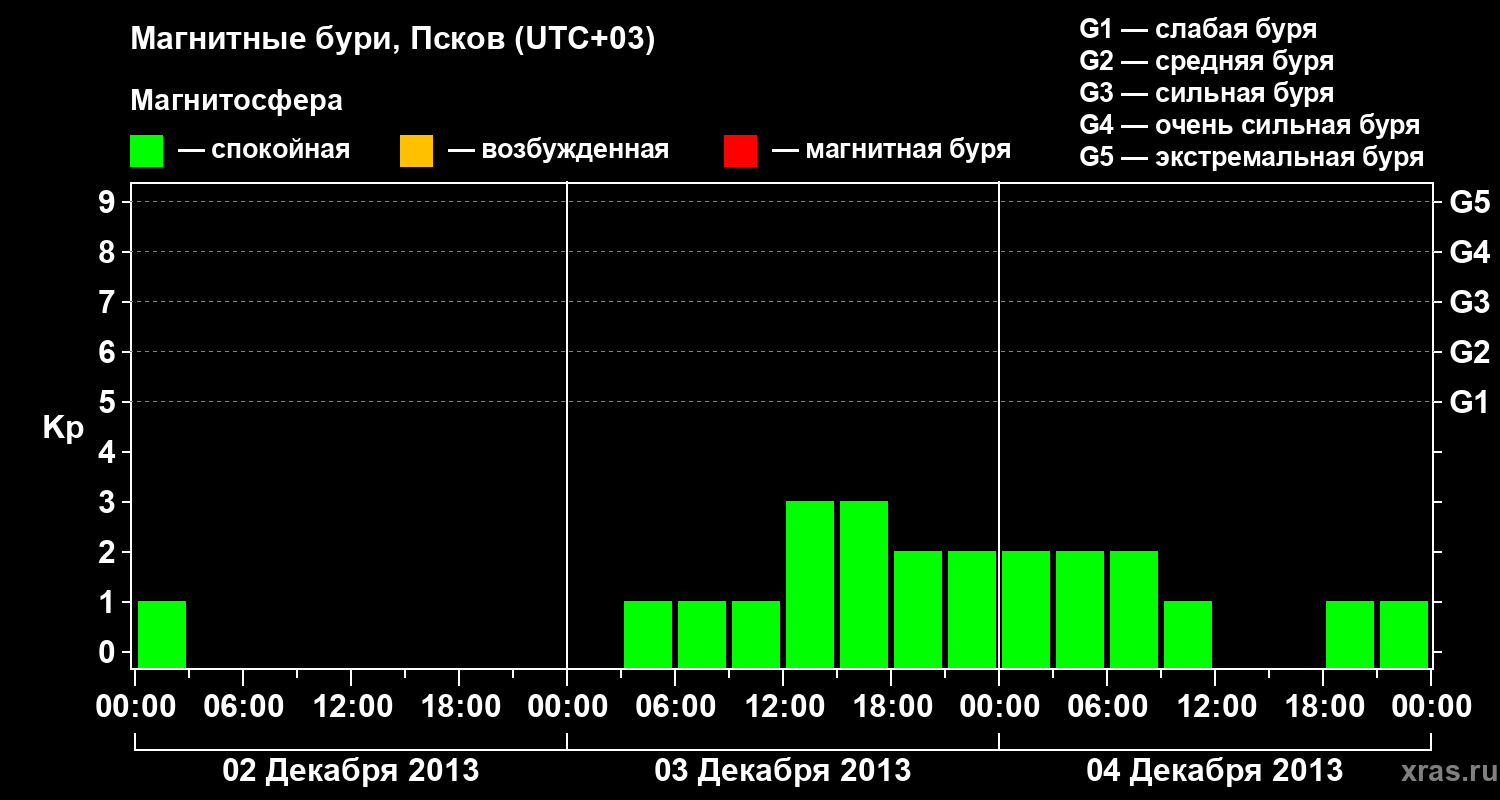Click the green "спокойная" legend swatch
The width and height of the screenshot is (1500, 800).
coord(146,151)
